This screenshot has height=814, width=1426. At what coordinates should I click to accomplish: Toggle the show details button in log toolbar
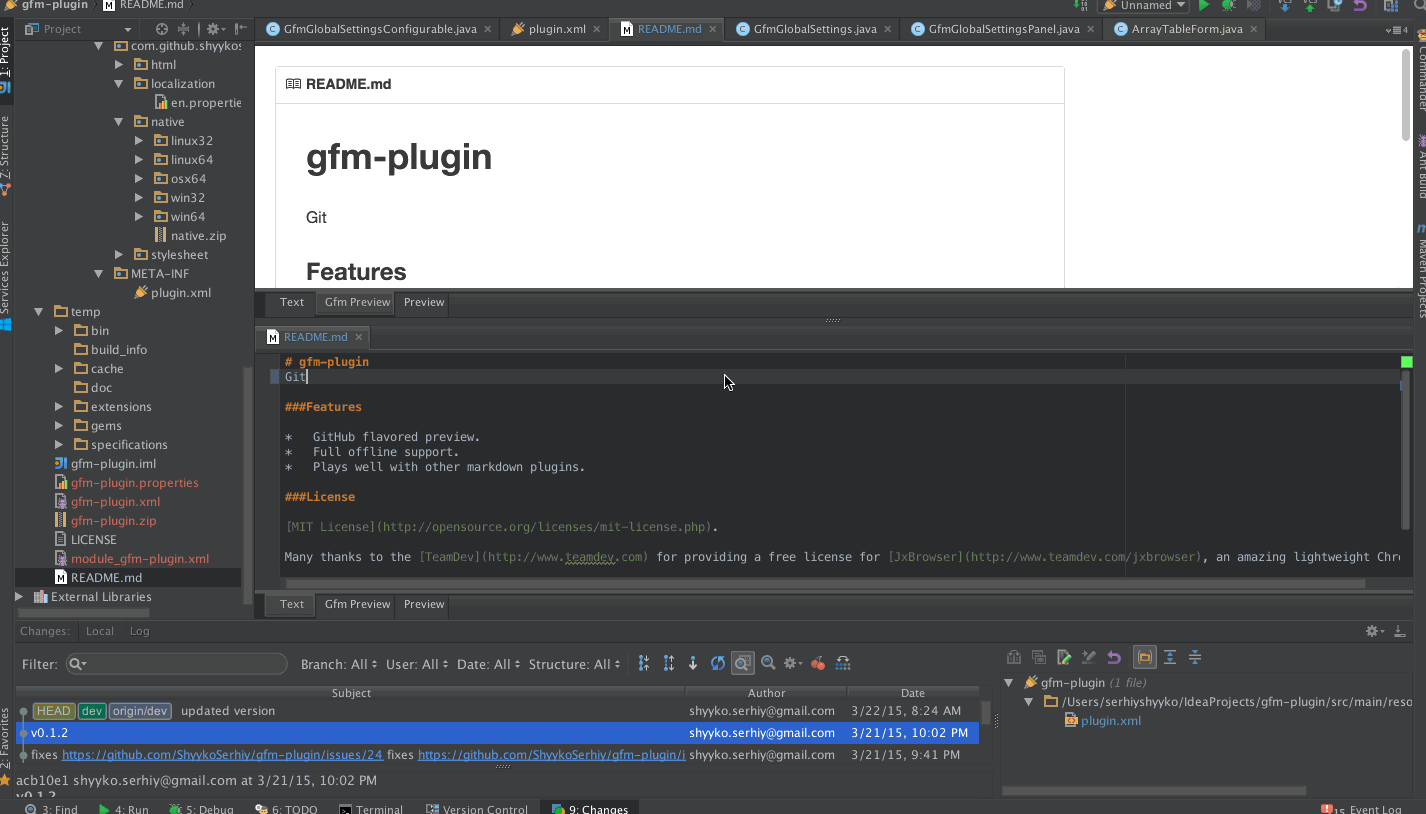[x=742, y=663]
